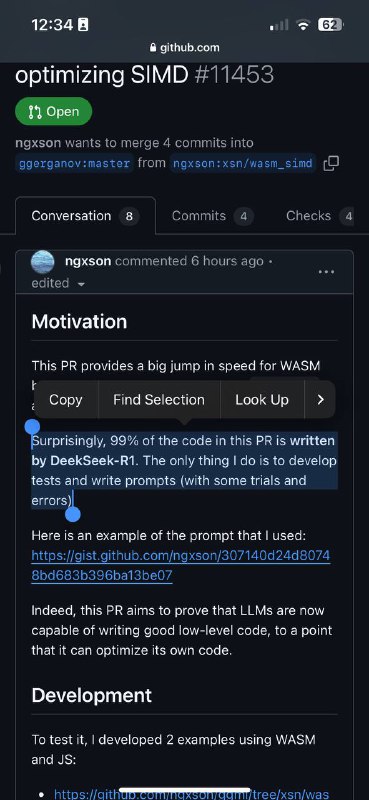Tap the battery indicator in status bar
369x800 pixels.
331,24
